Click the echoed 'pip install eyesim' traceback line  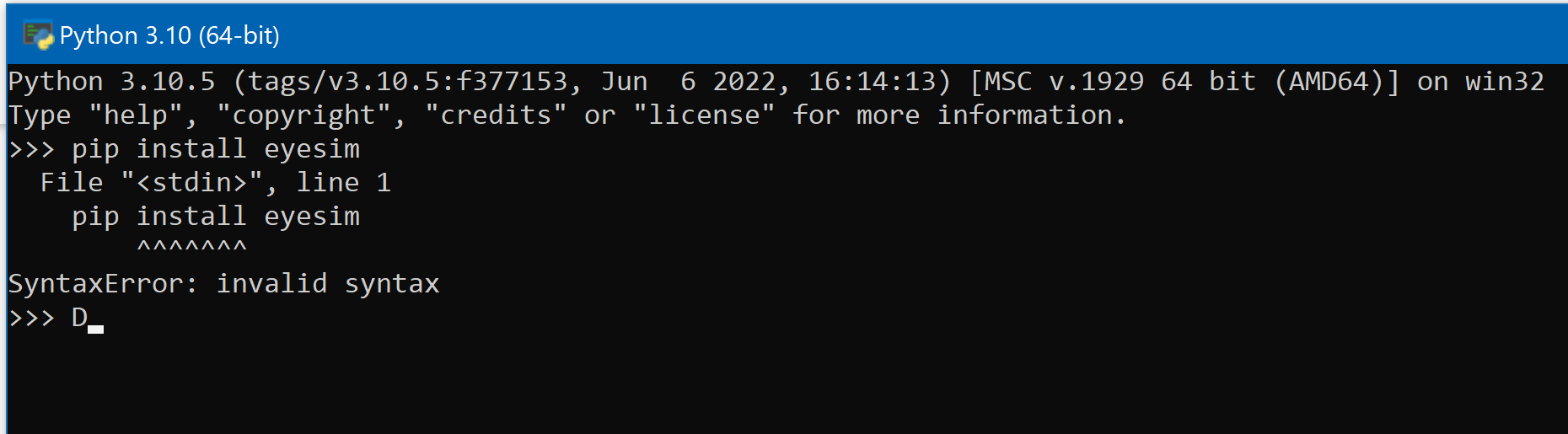[x=216, y=217]
